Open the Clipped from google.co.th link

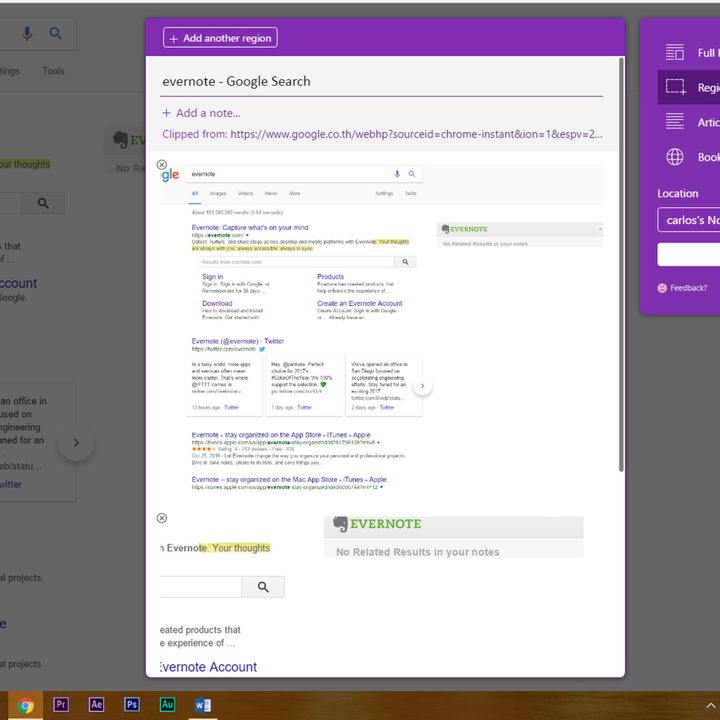pyautogui.click(x=416, y=134)
